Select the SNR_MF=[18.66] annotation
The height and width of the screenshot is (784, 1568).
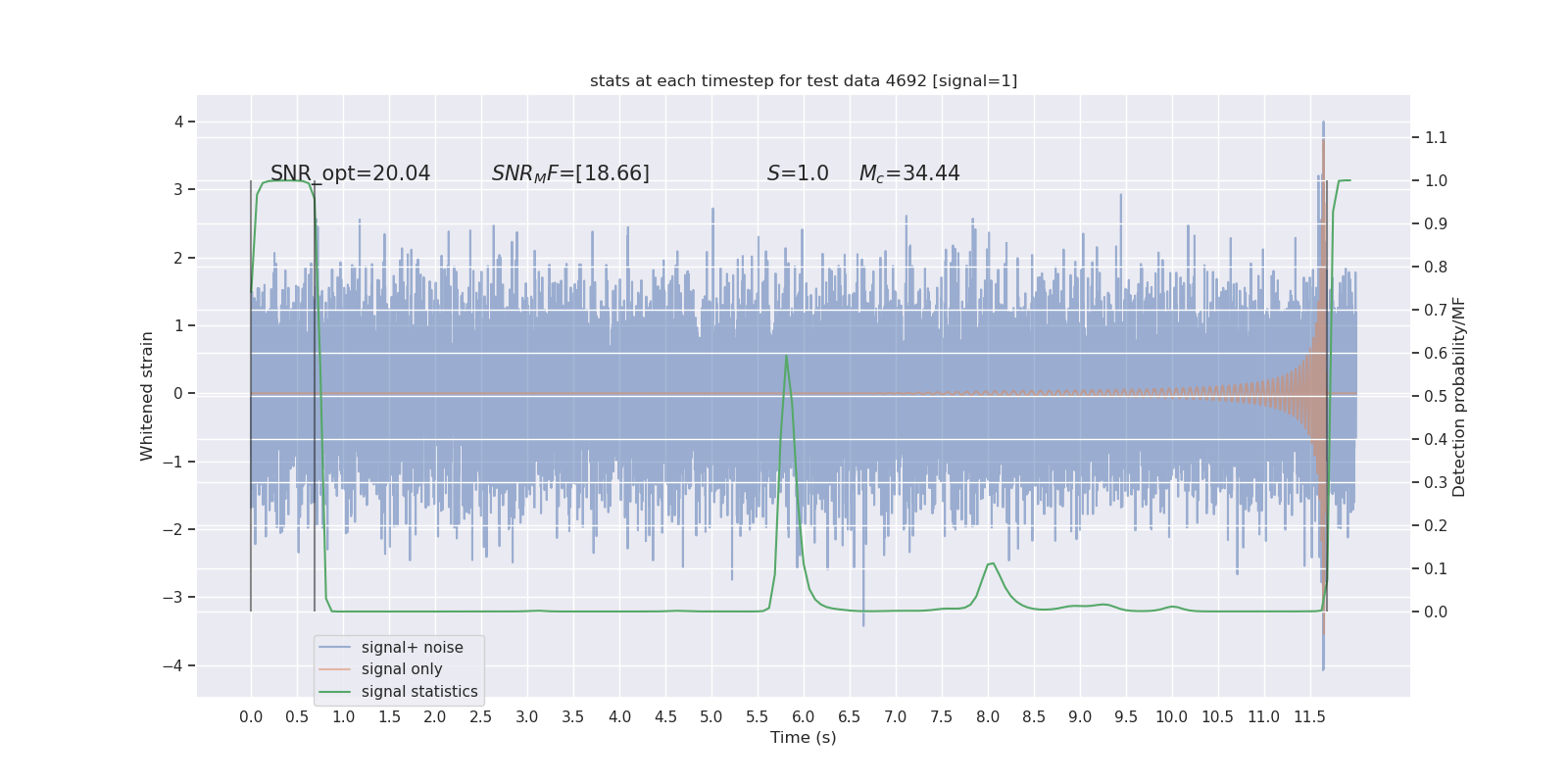pyautogui.click(x=570, y=173)
